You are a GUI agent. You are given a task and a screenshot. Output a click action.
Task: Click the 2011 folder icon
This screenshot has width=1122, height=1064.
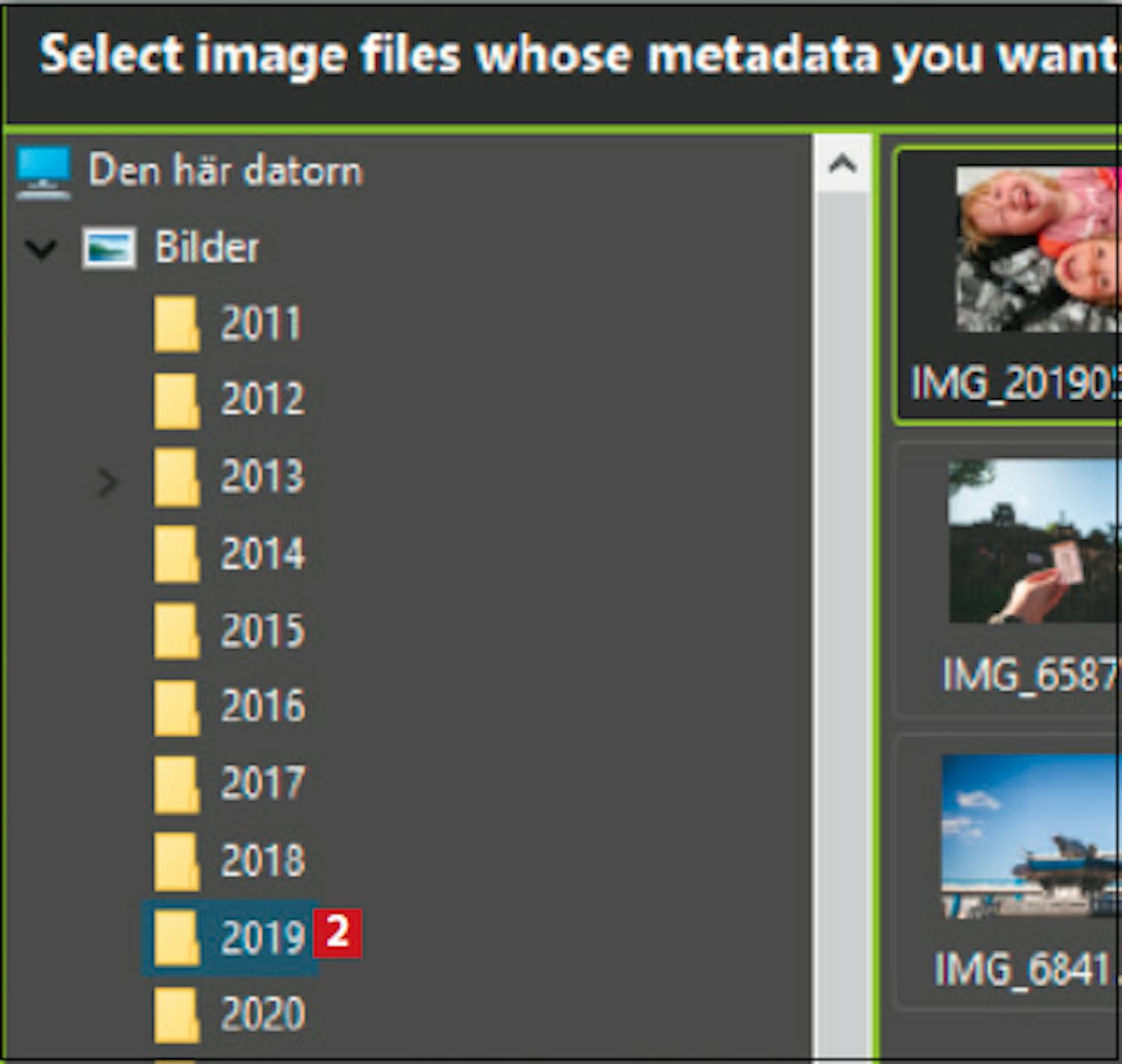pyautogui.click(x=177, y=325)
